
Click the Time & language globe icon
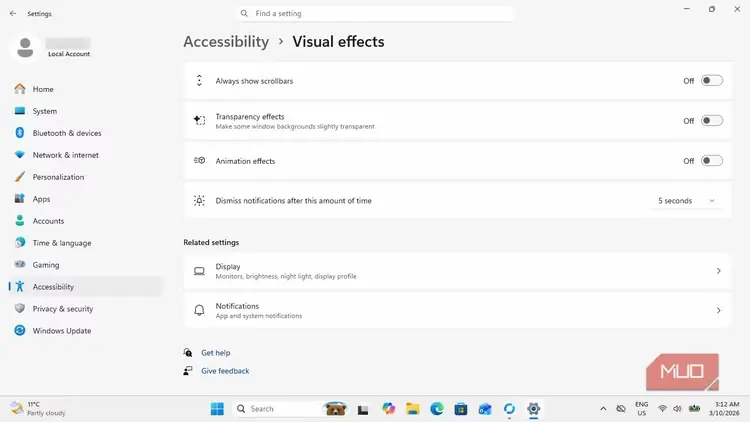20,243
